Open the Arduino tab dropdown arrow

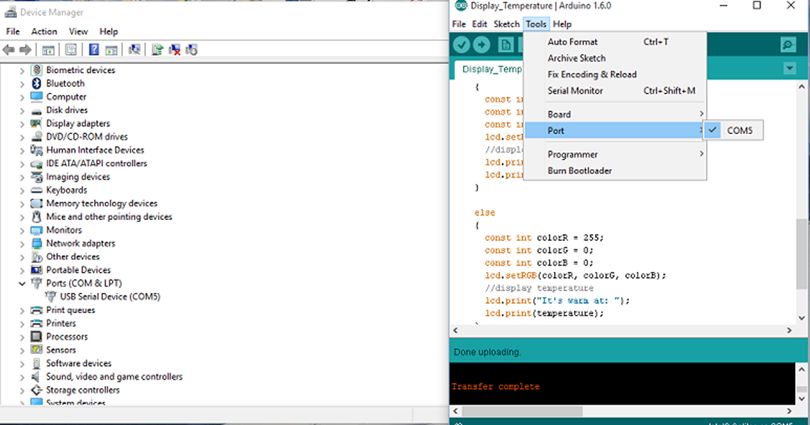789,68
